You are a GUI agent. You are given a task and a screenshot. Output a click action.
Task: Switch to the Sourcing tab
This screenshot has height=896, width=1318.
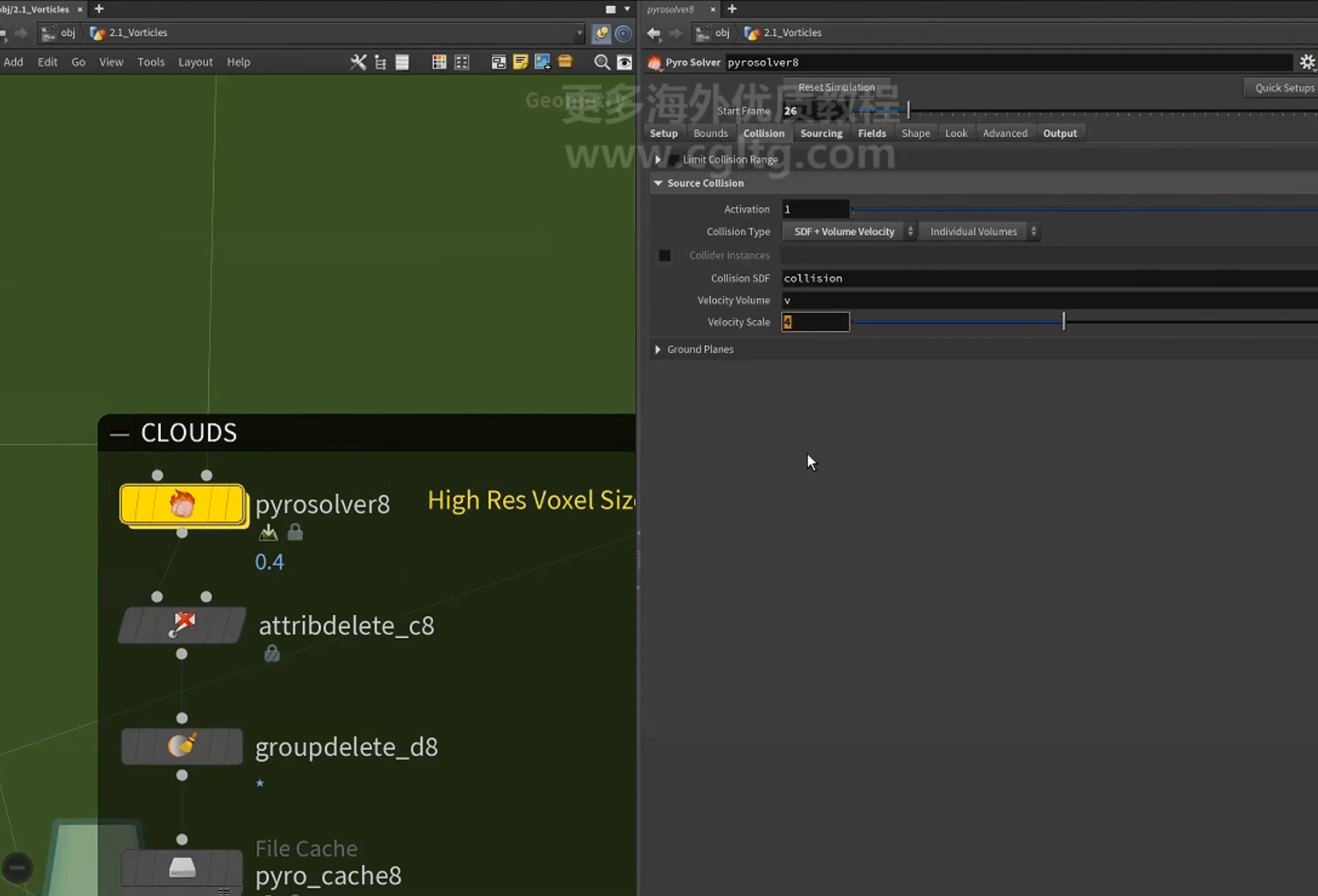pos(821,133)
